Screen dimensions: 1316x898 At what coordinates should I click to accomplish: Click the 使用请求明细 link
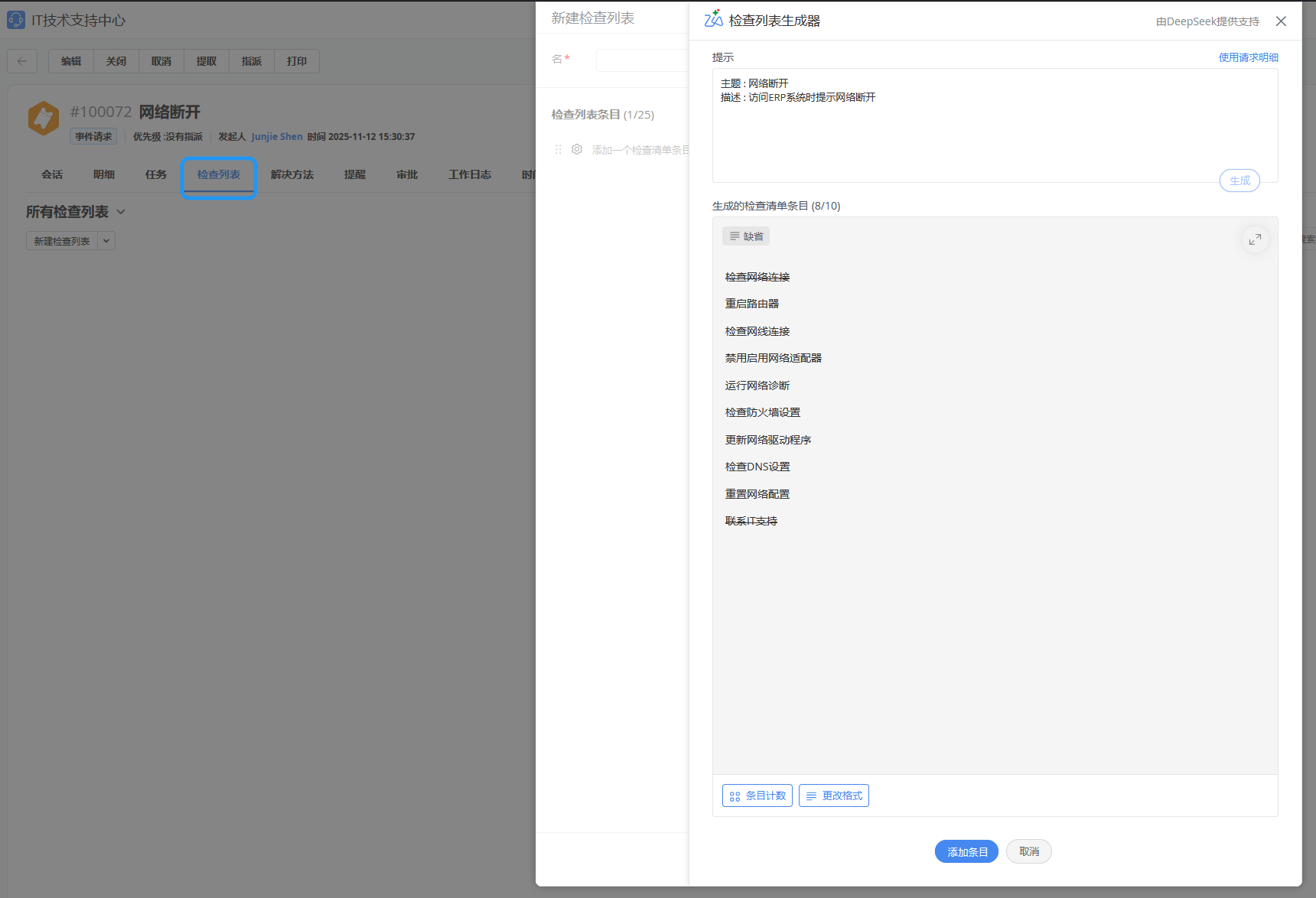click(x=1248, y=57)
